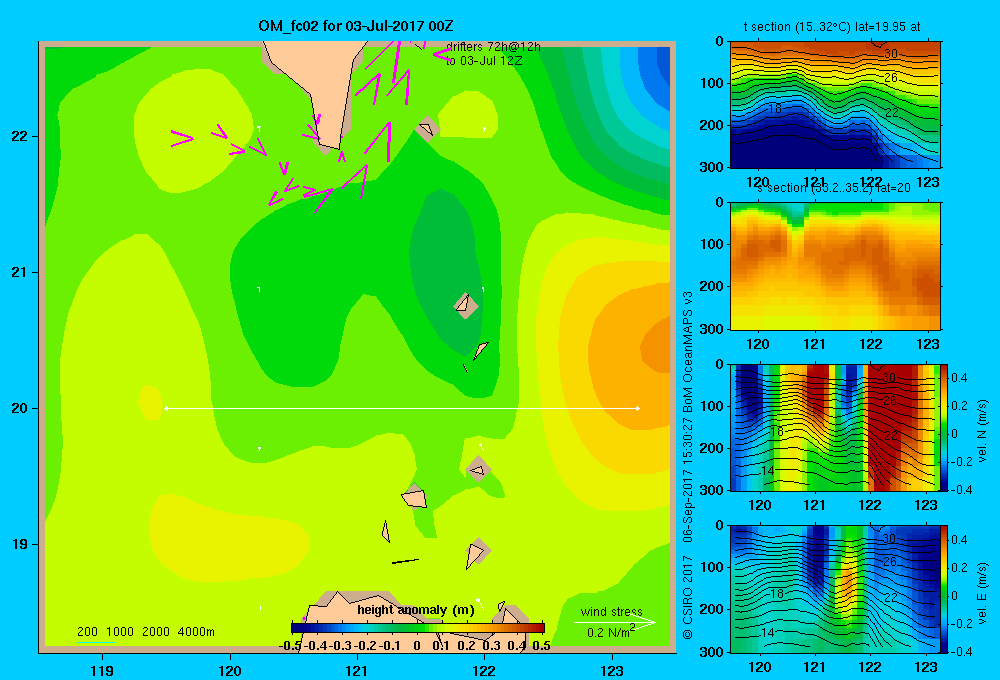Select the 'wind stress' label
Viewport: 1000px width, 680px height.
[x=612, y=611]
